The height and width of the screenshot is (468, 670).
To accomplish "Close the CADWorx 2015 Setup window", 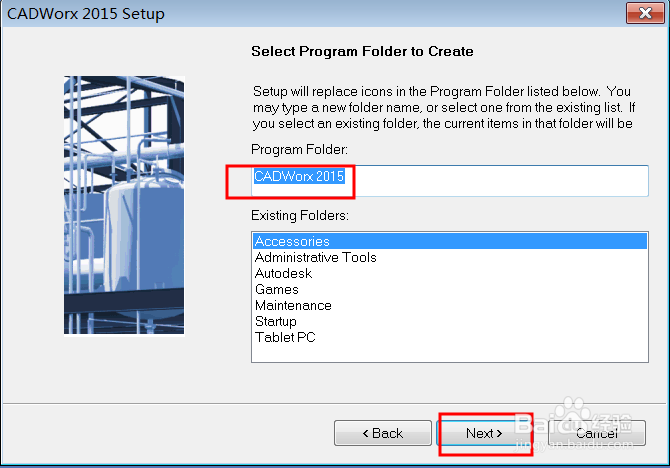I will 639,14.
